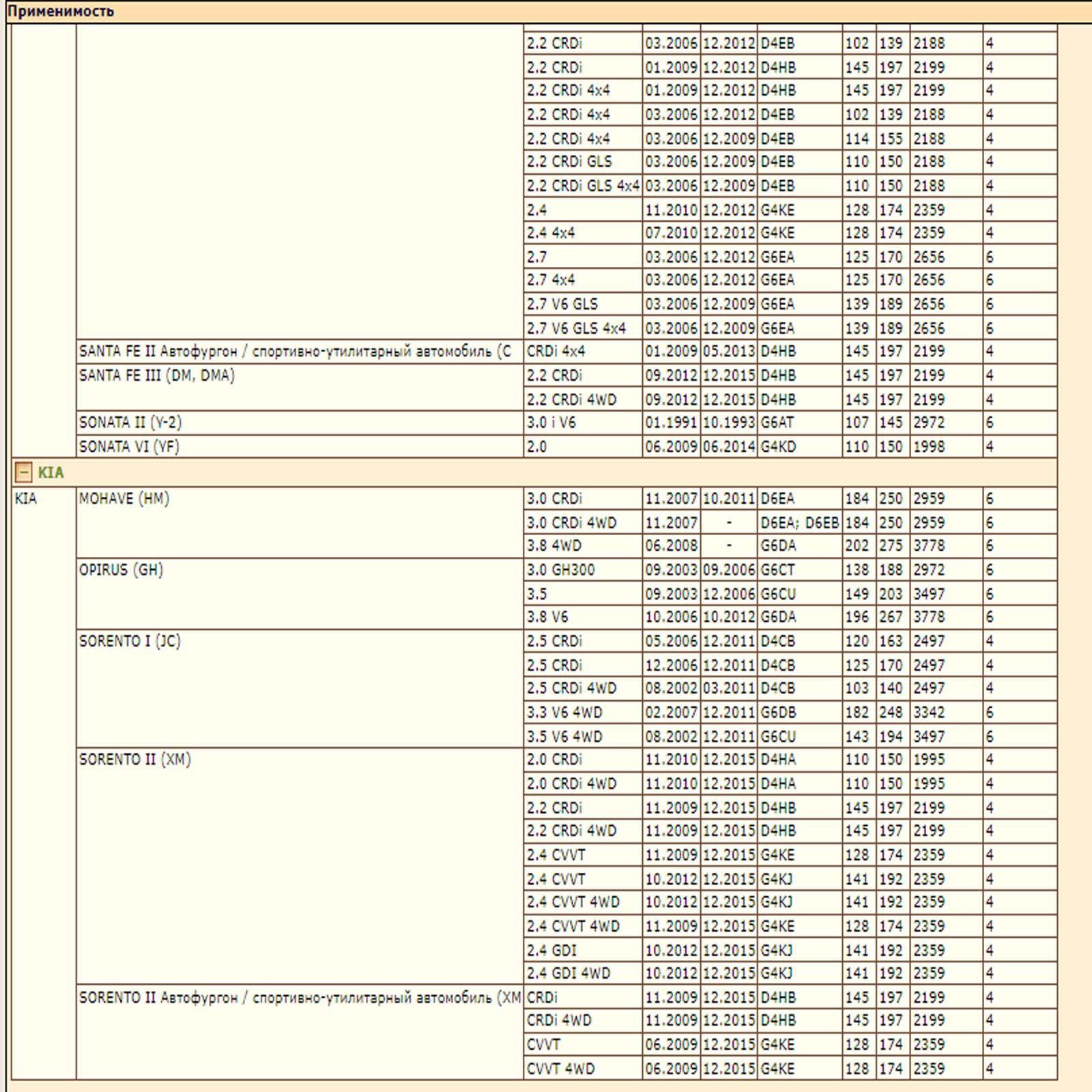The height and width of the screenshot is (1092, 1092).
Task: Click the 2.4 GDI 4WD modification cell
Action: (568, 973)
